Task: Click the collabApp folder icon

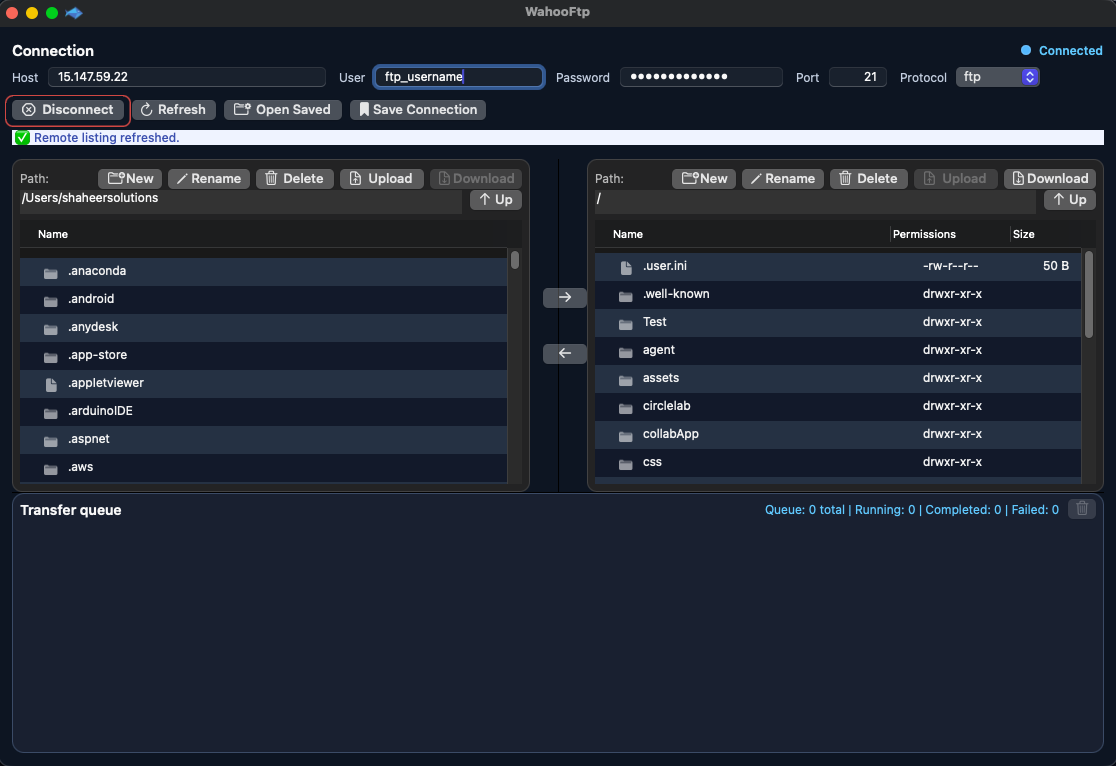Action: click(x=626, y=436)
